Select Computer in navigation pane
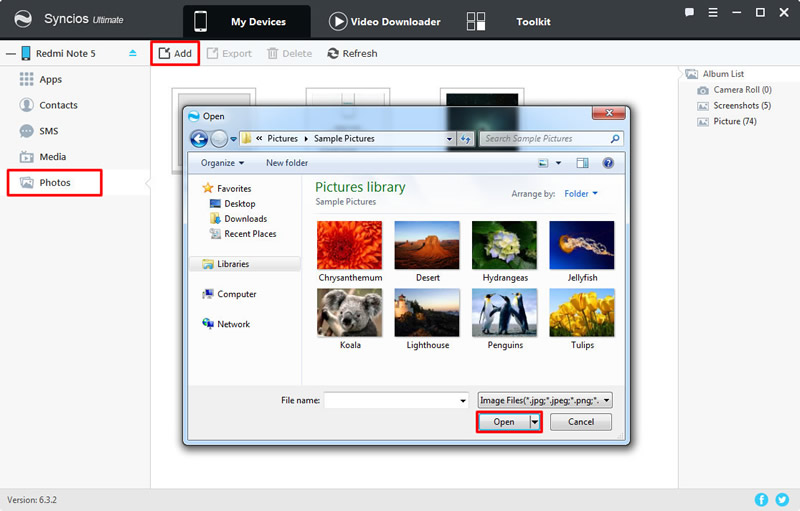Viewport: 800px width, 511px height. coord(230,294)
